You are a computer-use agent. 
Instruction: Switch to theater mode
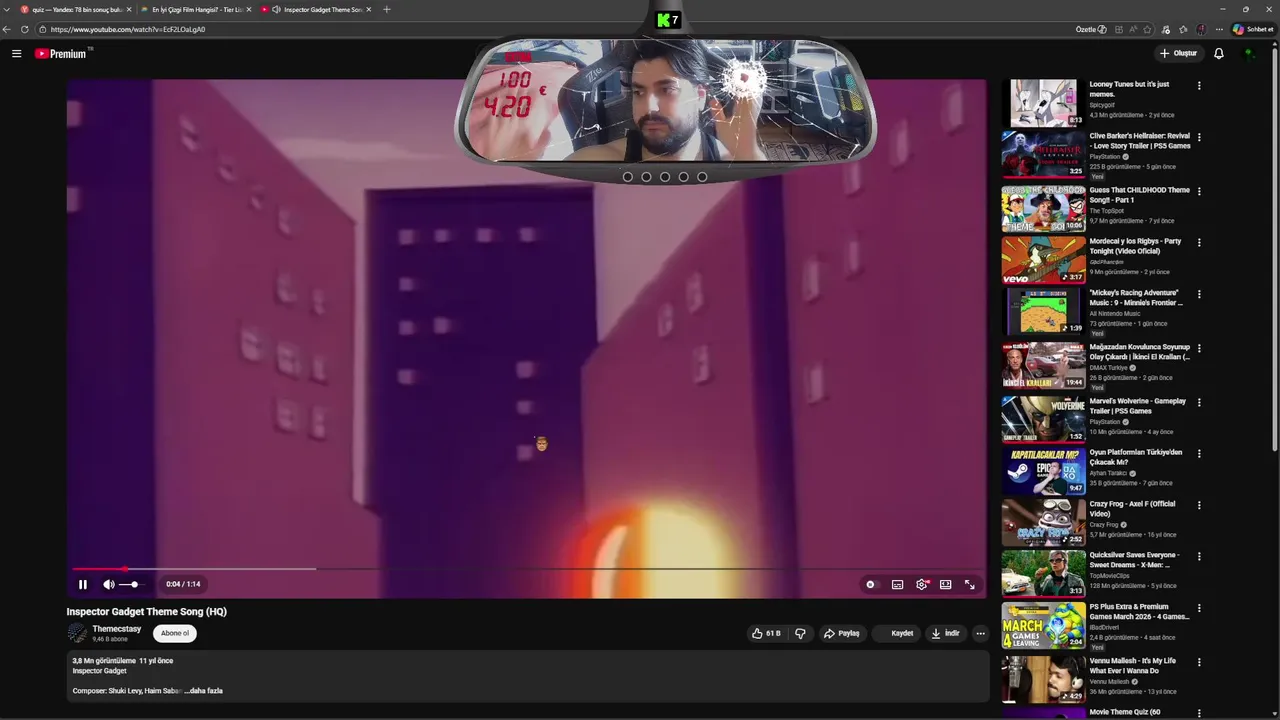coord(945,584)
